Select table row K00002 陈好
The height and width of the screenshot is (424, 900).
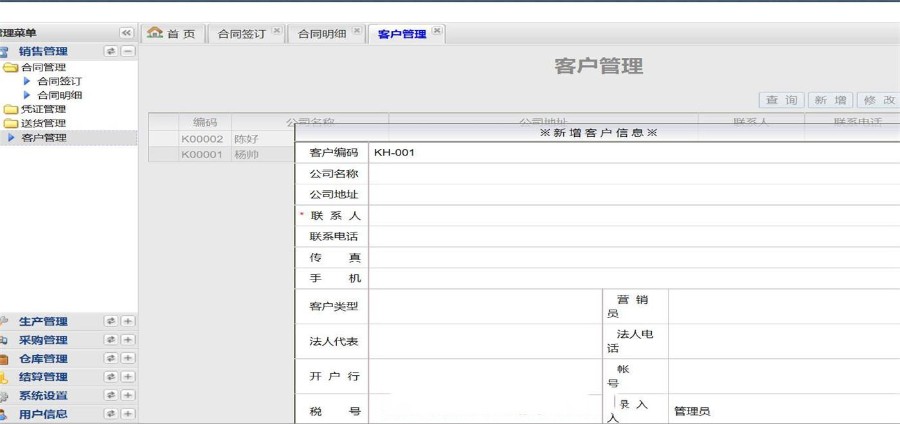tap(222, 139)
